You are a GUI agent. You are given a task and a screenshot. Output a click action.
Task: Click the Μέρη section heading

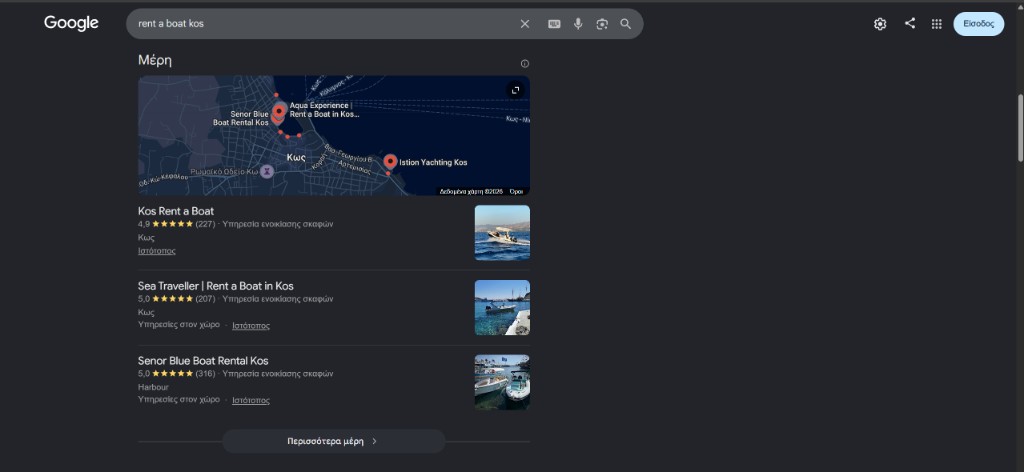click(x=155, y=61)
